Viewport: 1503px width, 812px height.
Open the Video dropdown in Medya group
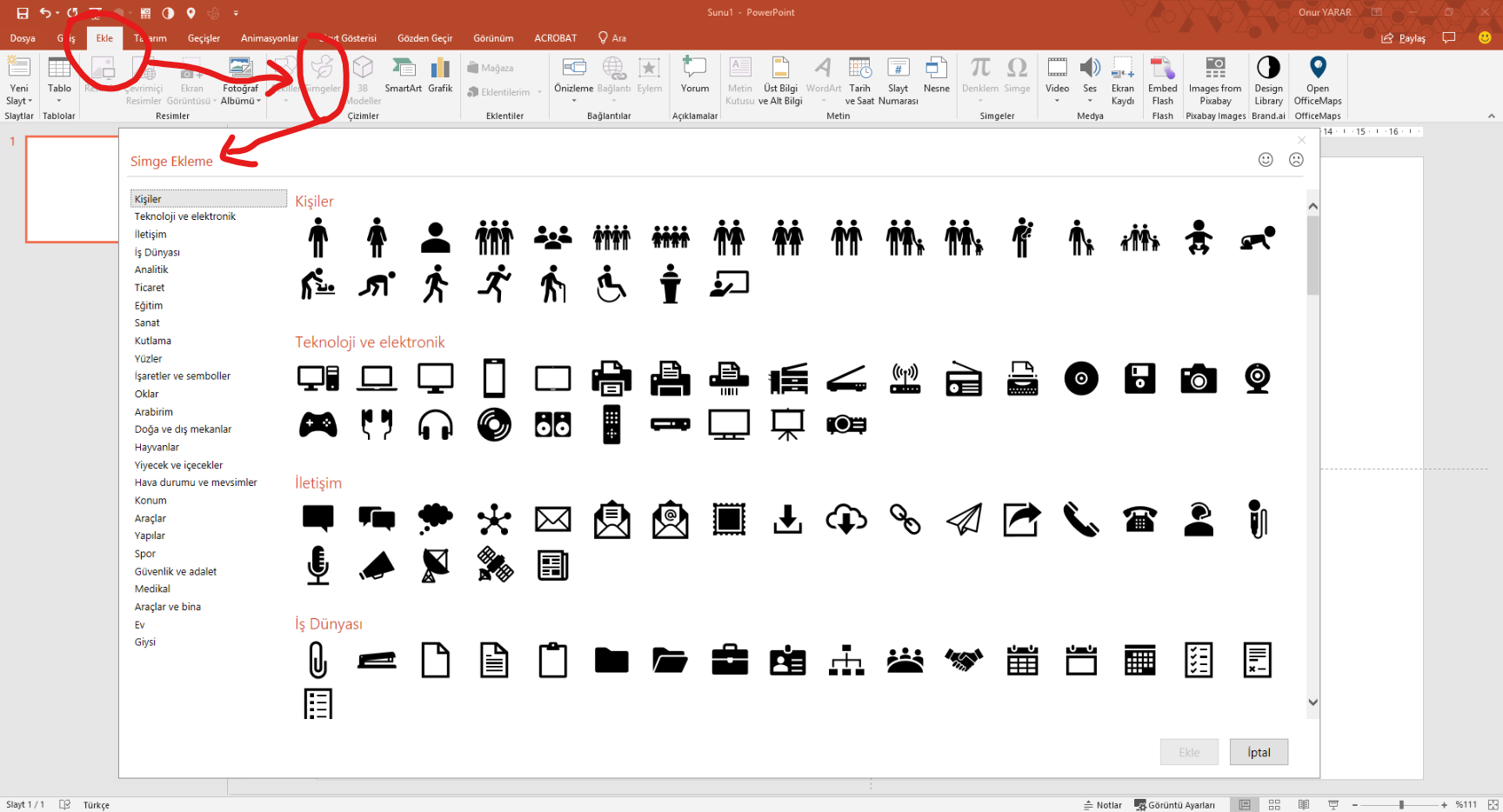pos(1057,101)
